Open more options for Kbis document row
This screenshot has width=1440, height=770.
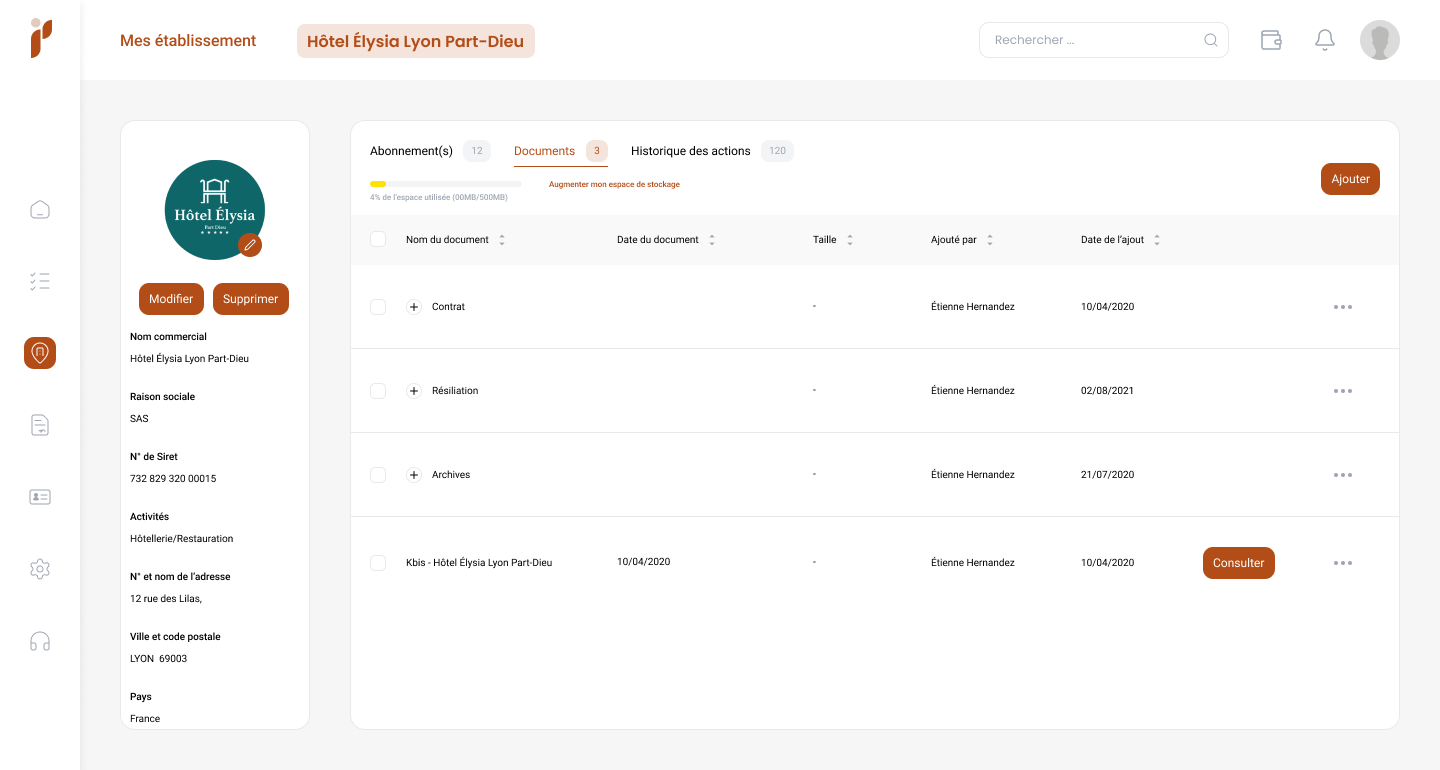(x=1343, y=563)
